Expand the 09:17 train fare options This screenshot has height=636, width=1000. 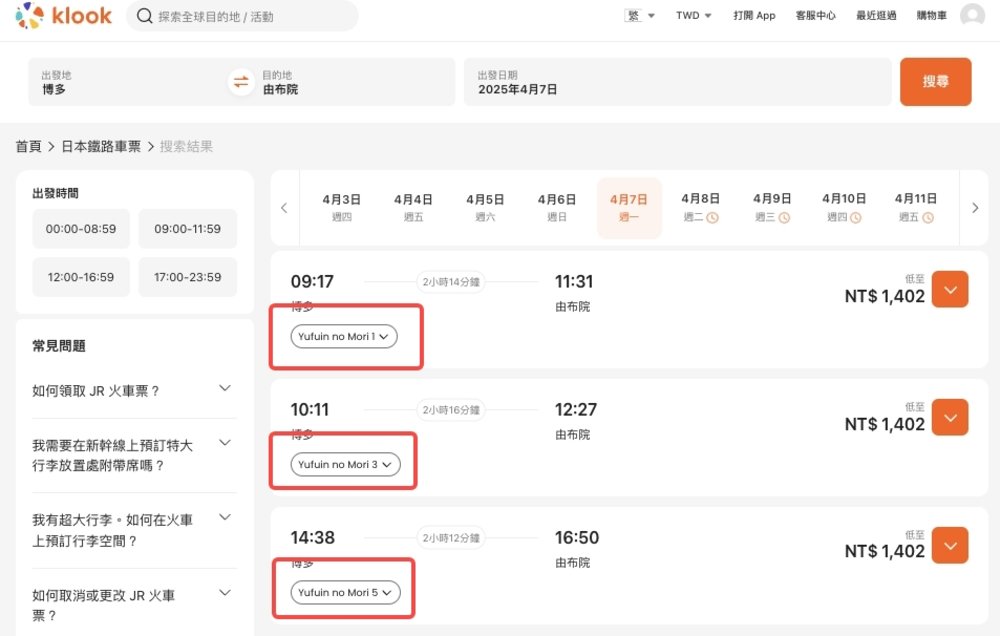point(950,290)
